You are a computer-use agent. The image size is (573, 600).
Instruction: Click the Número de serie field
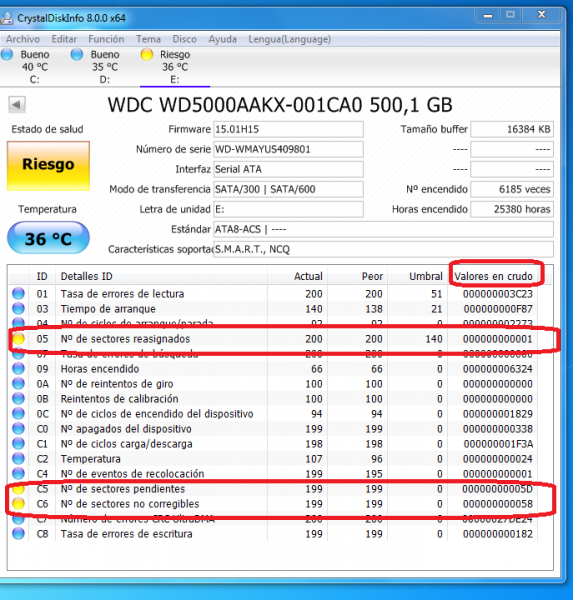tap(288, 149)
